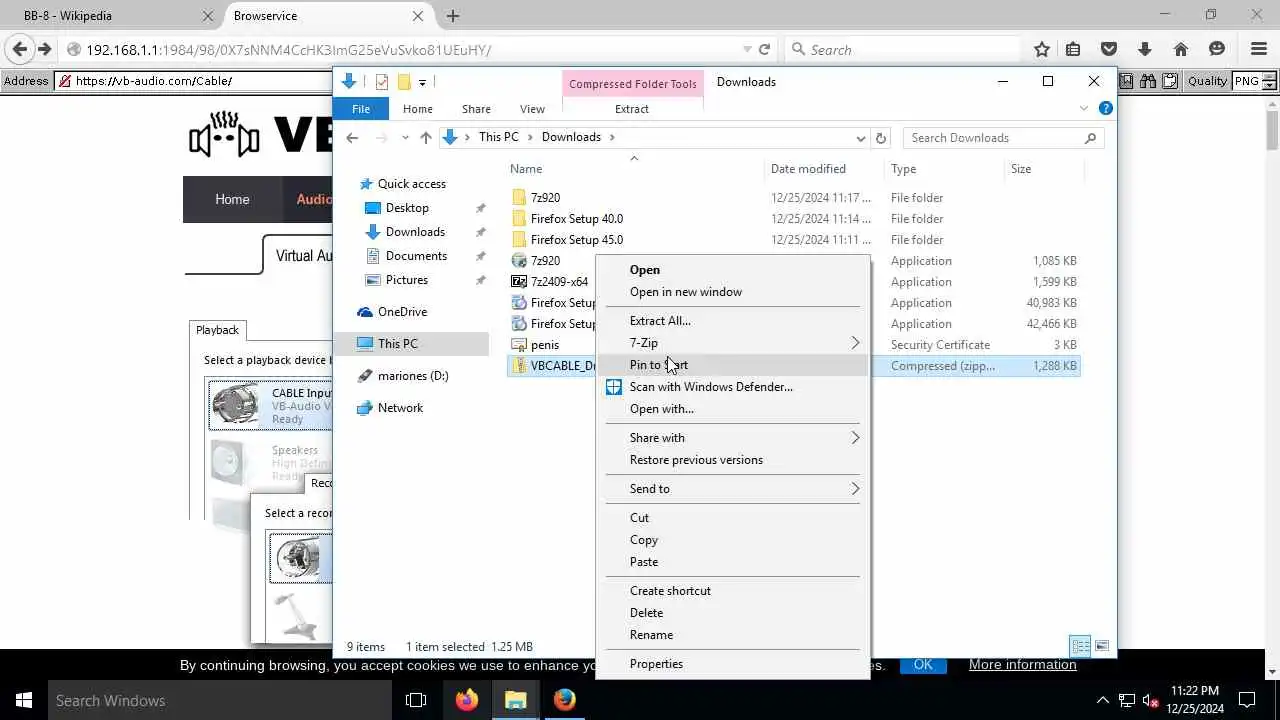Switch to the View ribbon tab
This screenshot has height=720, width=1280.
[532, 109]
